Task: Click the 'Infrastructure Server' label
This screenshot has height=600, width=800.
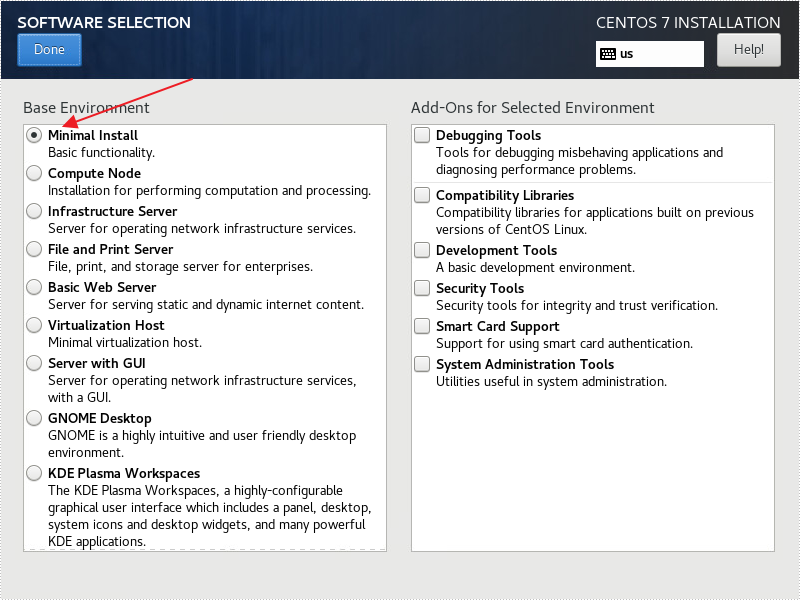Action: point(112,211)
